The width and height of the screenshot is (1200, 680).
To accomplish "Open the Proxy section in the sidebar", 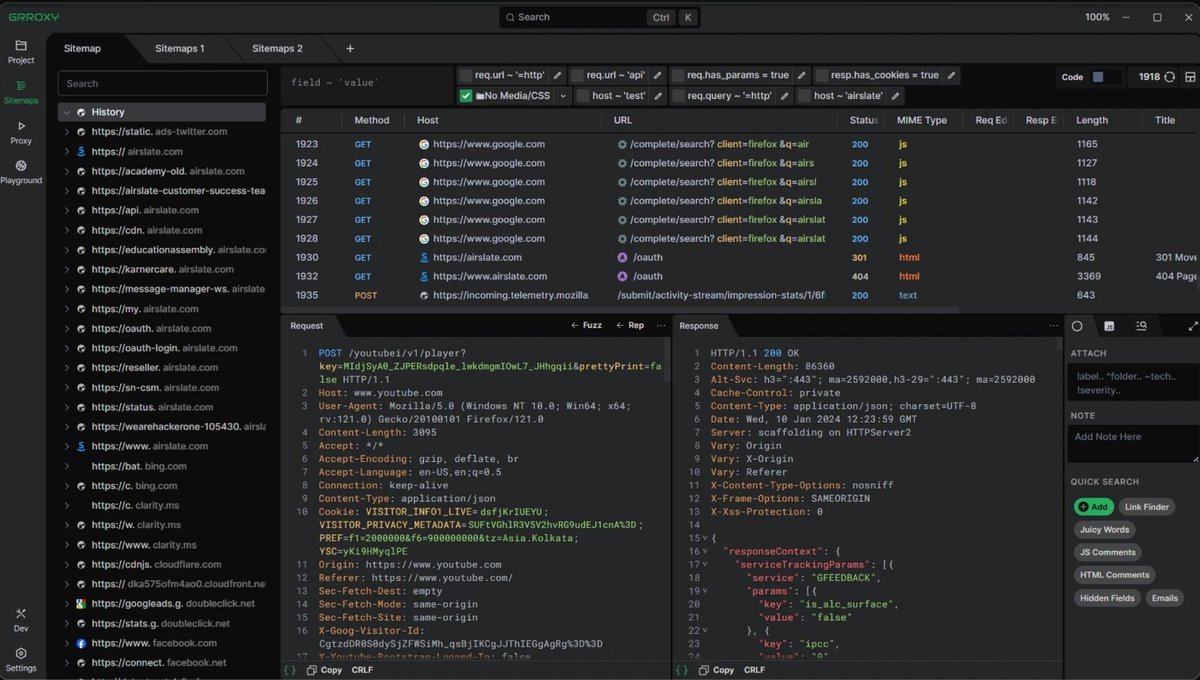I will 21,132.
